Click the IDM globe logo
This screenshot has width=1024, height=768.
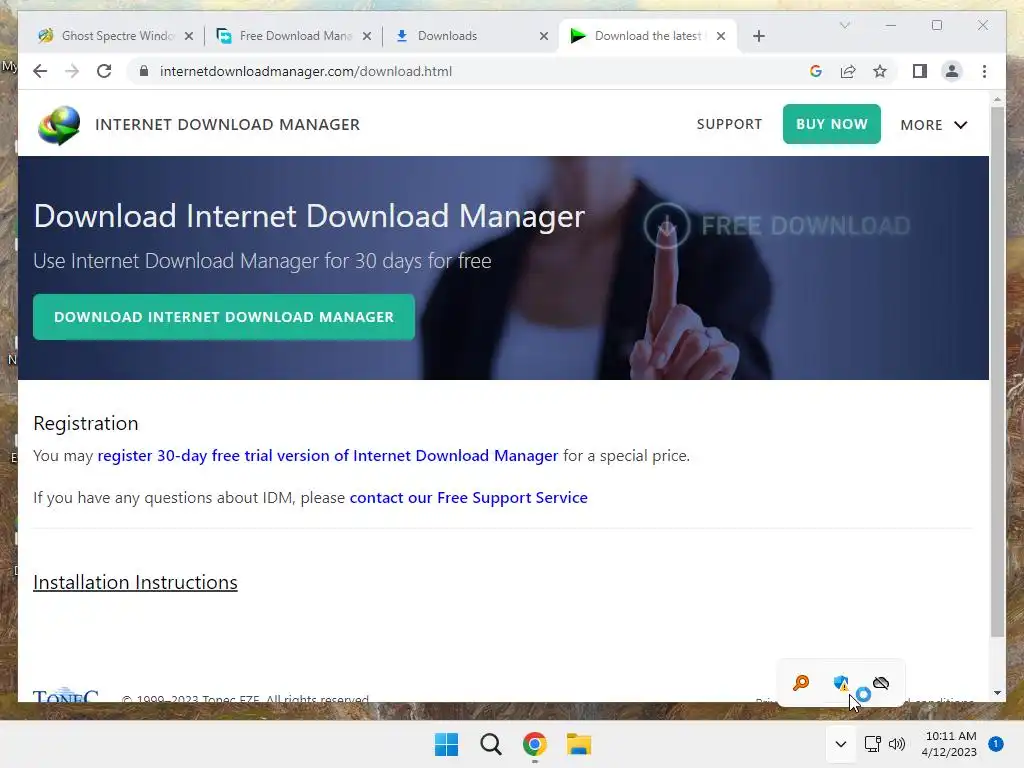[x=59, y=125]
